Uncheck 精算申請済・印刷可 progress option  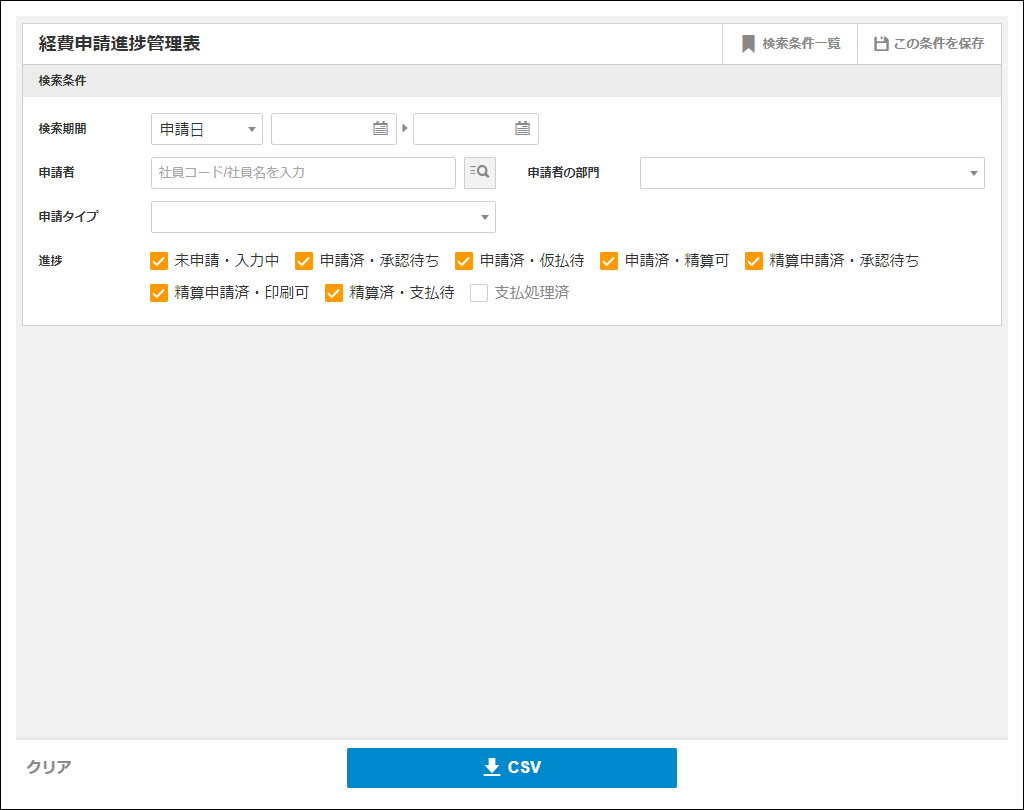pyautogui.click(x=158, y=293)
